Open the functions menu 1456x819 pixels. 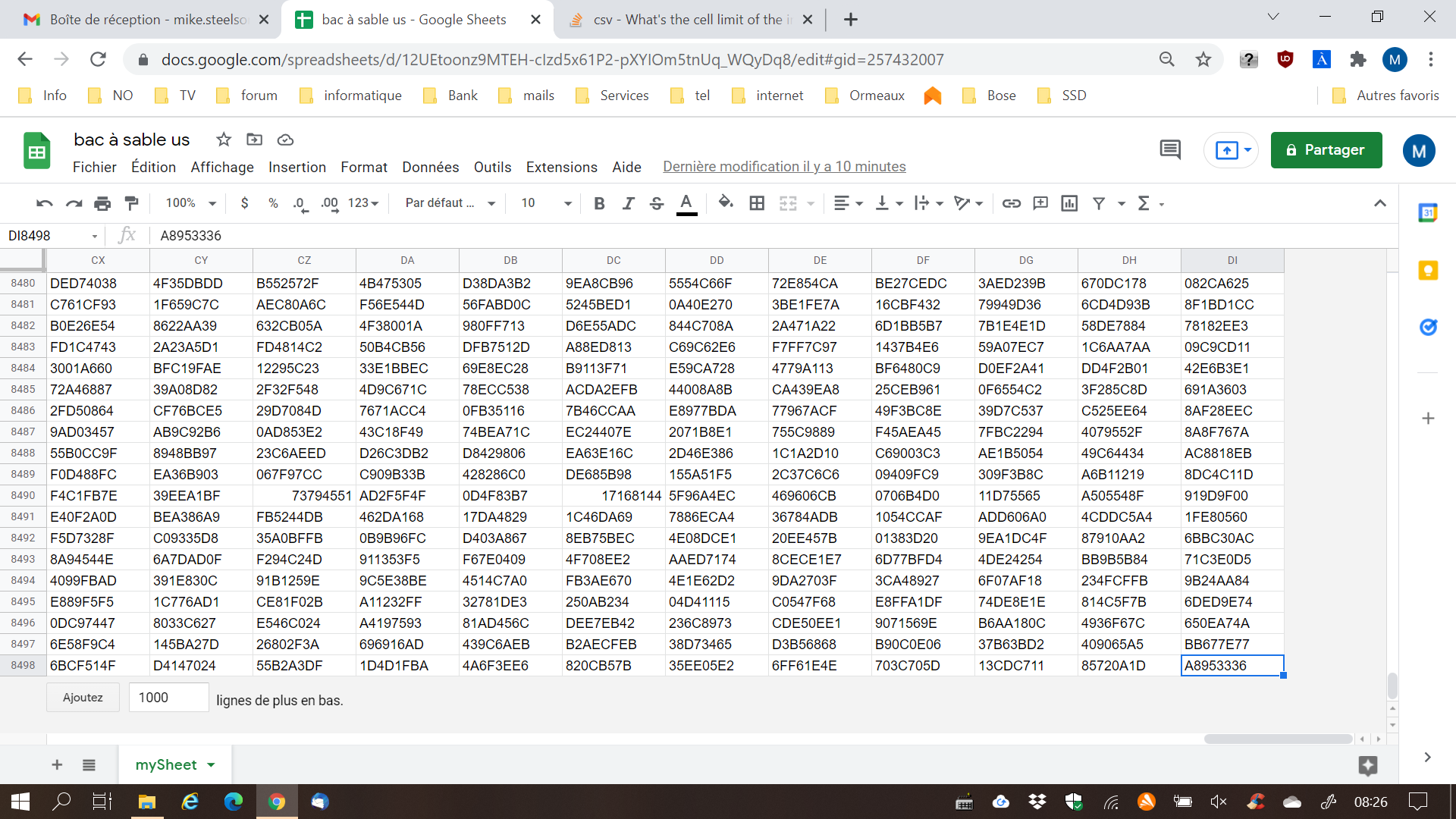pyautogui.click(x=1144, y=203)
